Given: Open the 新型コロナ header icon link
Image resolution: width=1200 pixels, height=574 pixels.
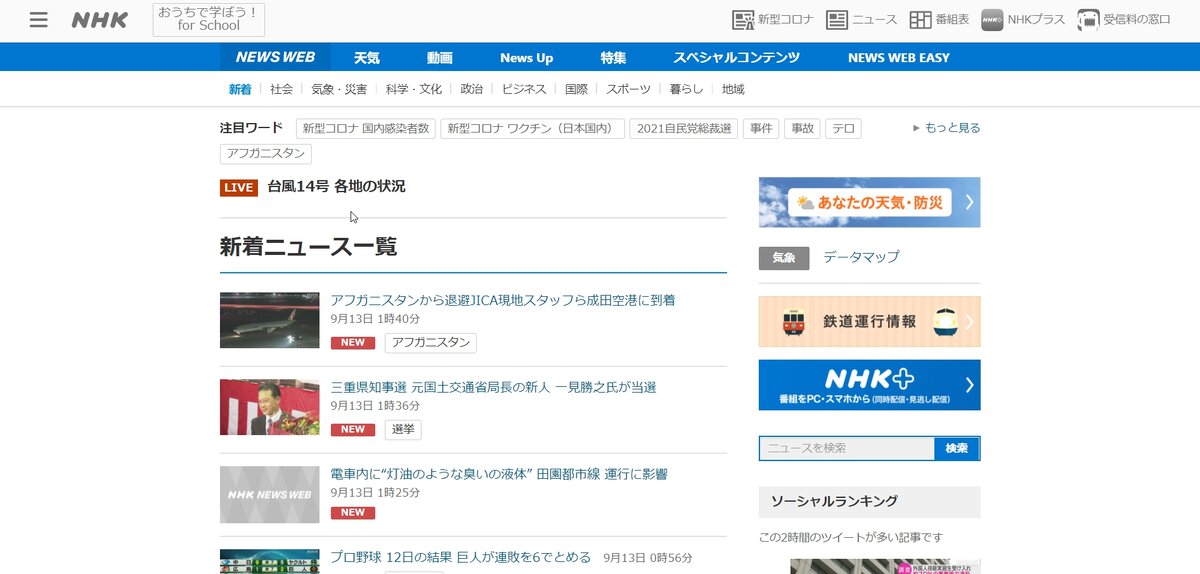Looking at the screenshot, I should (773, 20).
